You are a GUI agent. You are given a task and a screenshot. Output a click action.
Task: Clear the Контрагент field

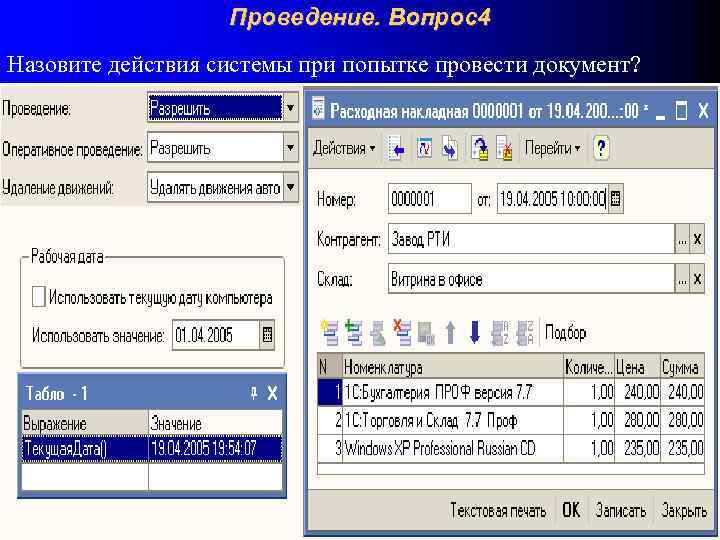coord(697,239)
